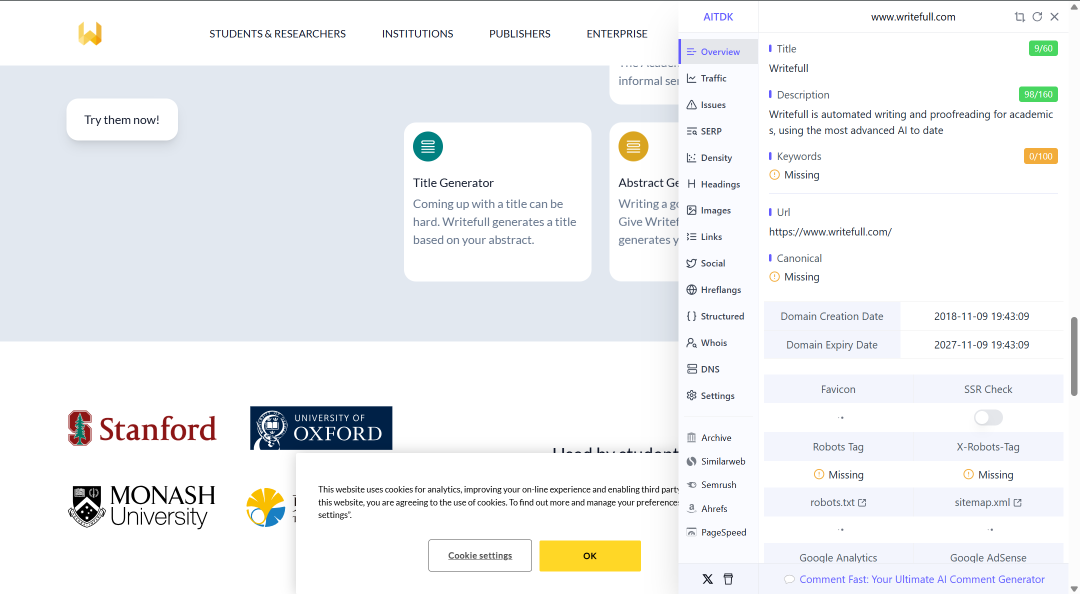Click the Domain Creation Date value 2018-11-09
Screen dimensions: 1080x594
982,316
